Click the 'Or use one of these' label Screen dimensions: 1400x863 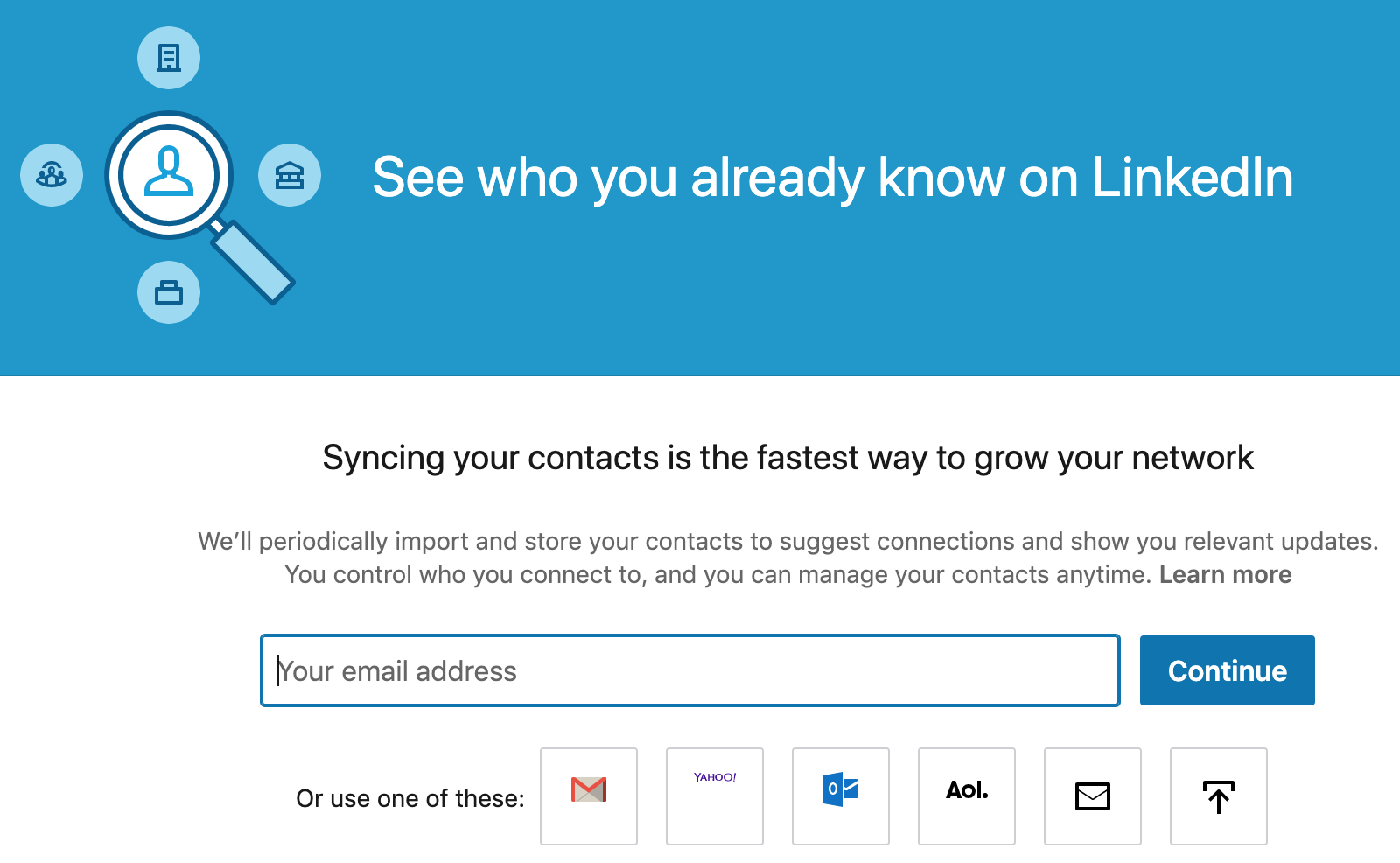pos(409,798)
